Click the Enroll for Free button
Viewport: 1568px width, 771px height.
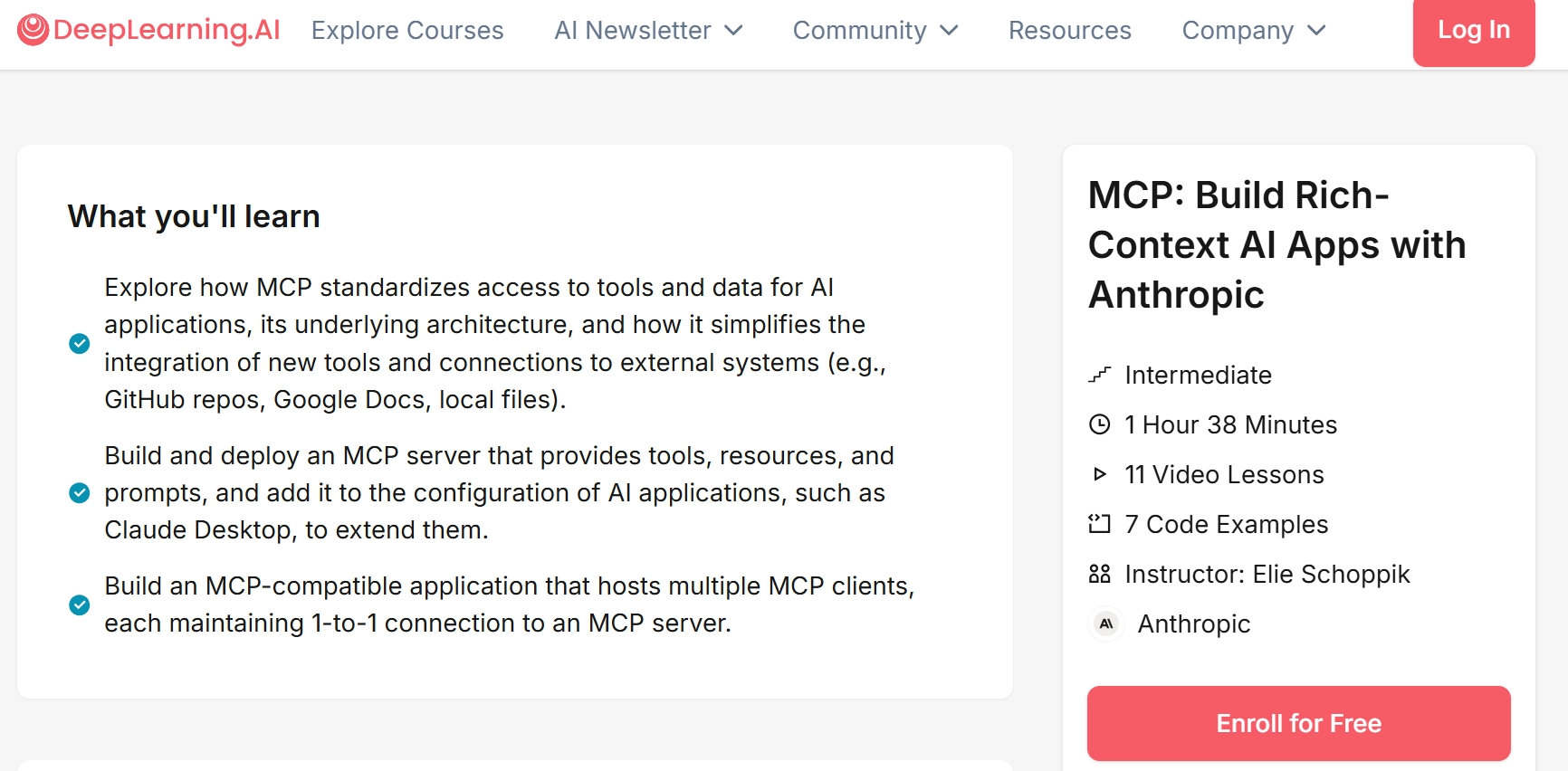tap(1298, 723)
